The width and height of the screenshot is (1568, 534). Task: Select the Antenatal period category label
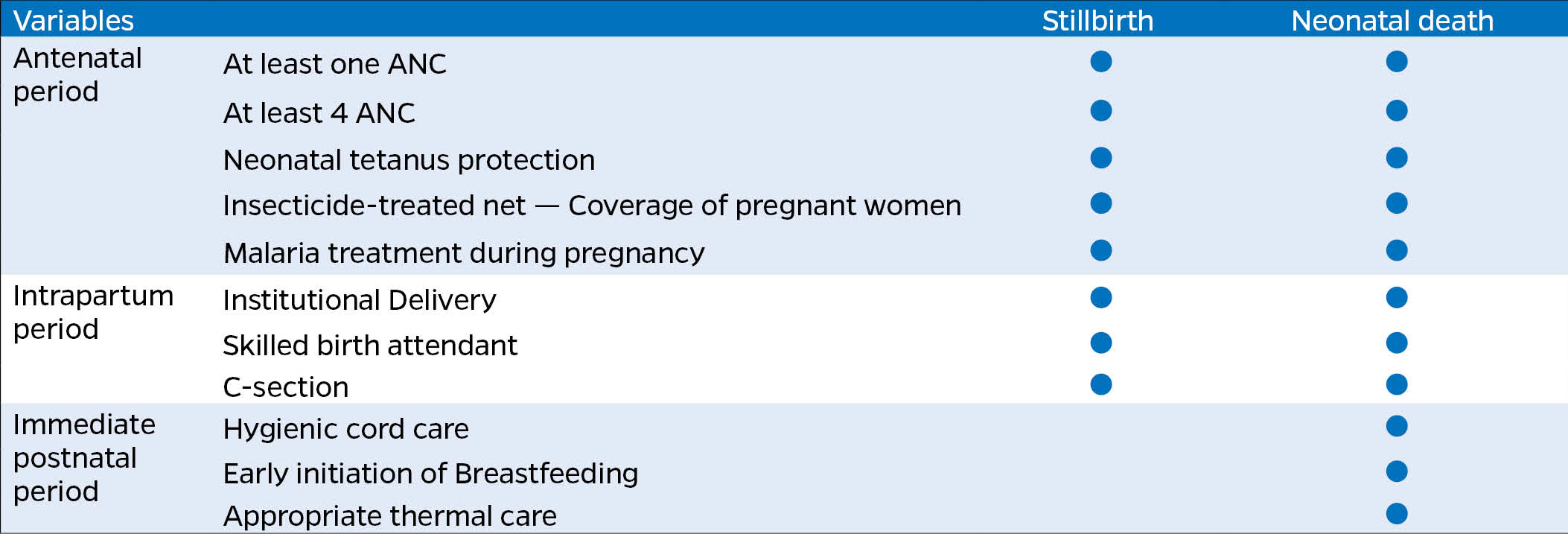(77, 74)
